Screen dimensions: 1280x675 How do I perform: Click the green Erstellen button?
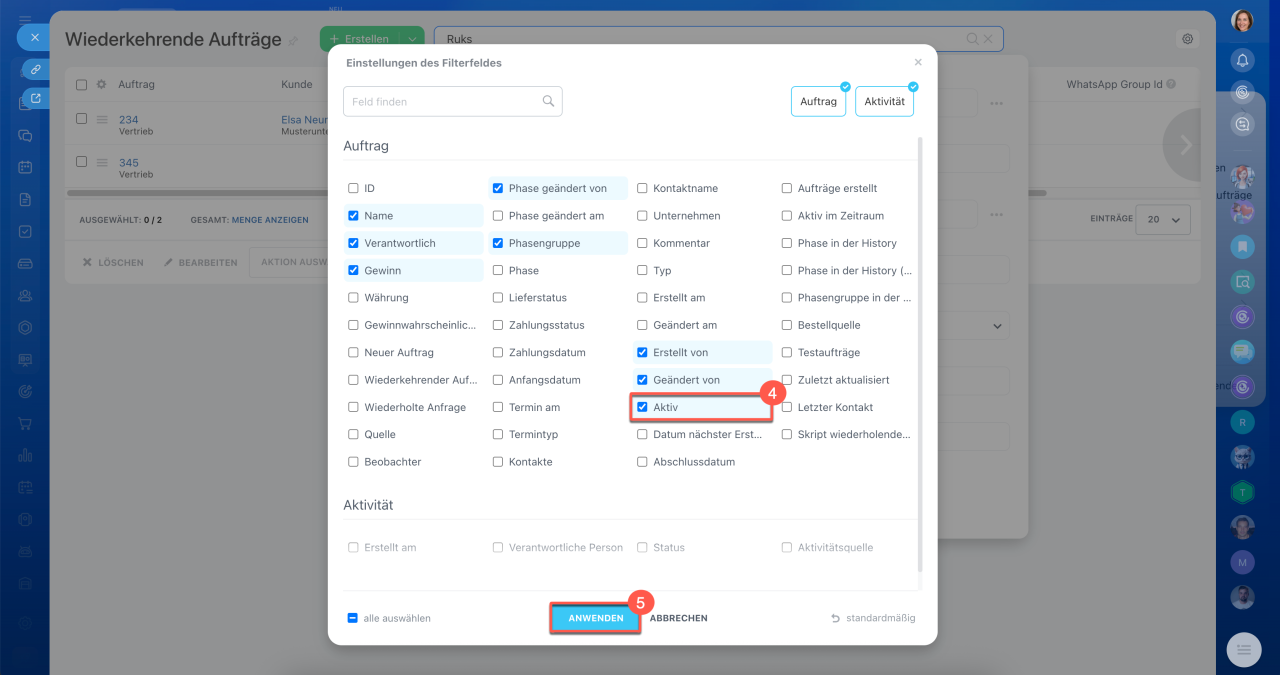point(360,39)
